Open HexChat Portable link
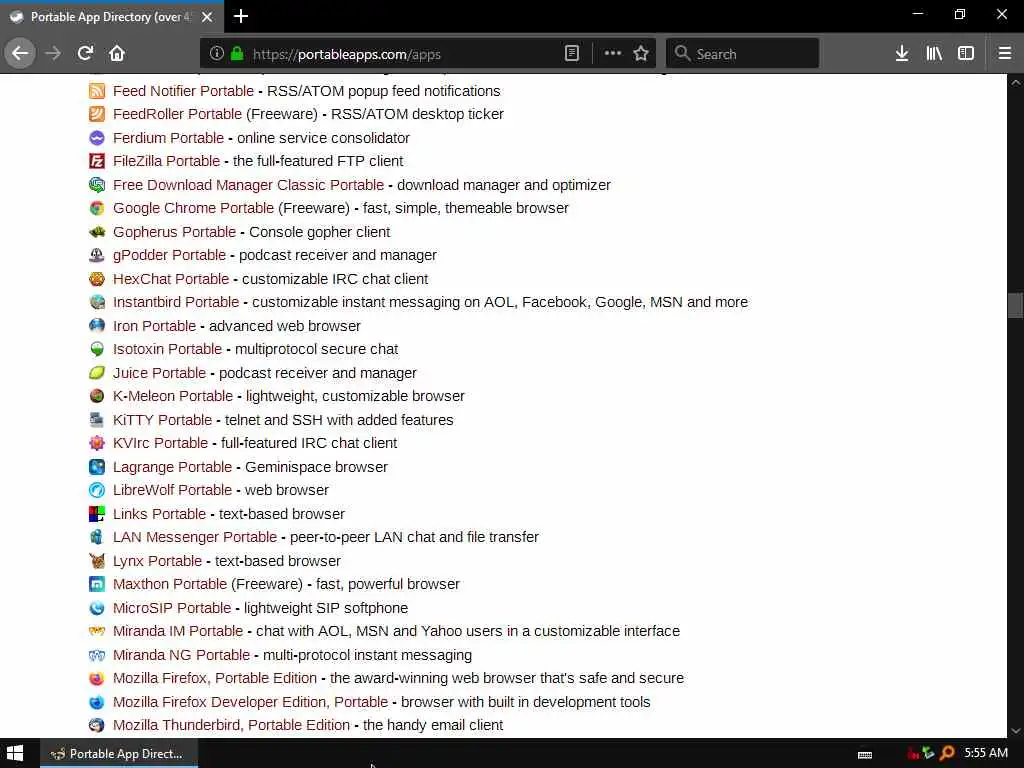 tap(171, 279)
